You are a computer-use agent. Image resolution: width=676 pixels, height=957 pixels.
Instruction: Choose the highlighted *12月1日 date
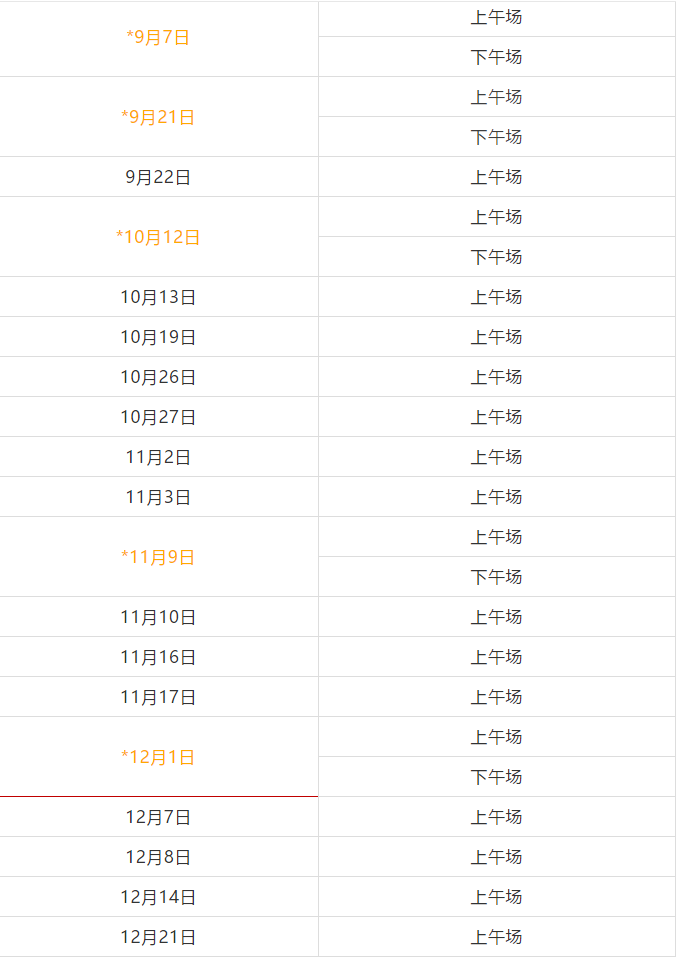point(158,757)
